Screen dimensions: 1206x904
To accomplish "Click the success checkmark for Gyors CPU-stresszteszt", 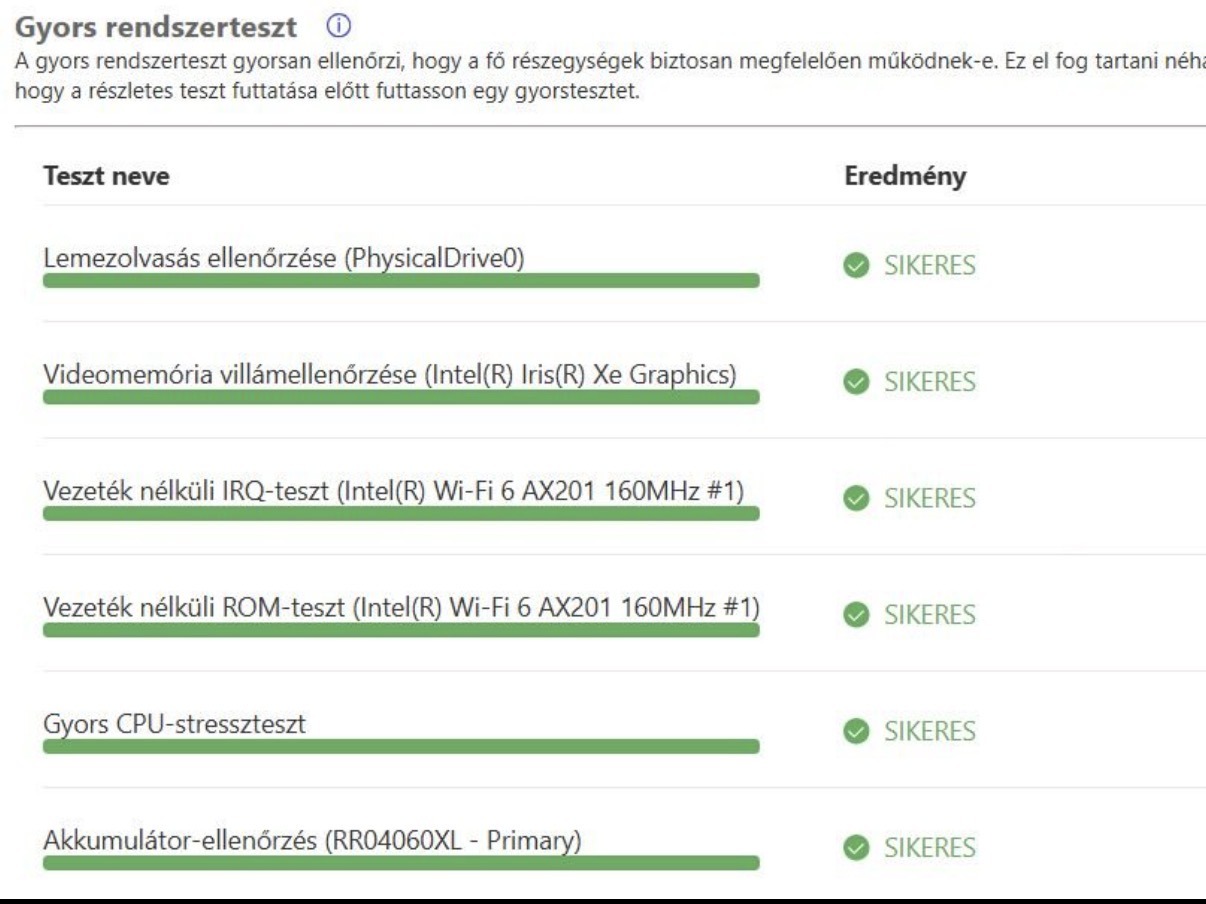I will pyautogui.click(x=855, y=731).
